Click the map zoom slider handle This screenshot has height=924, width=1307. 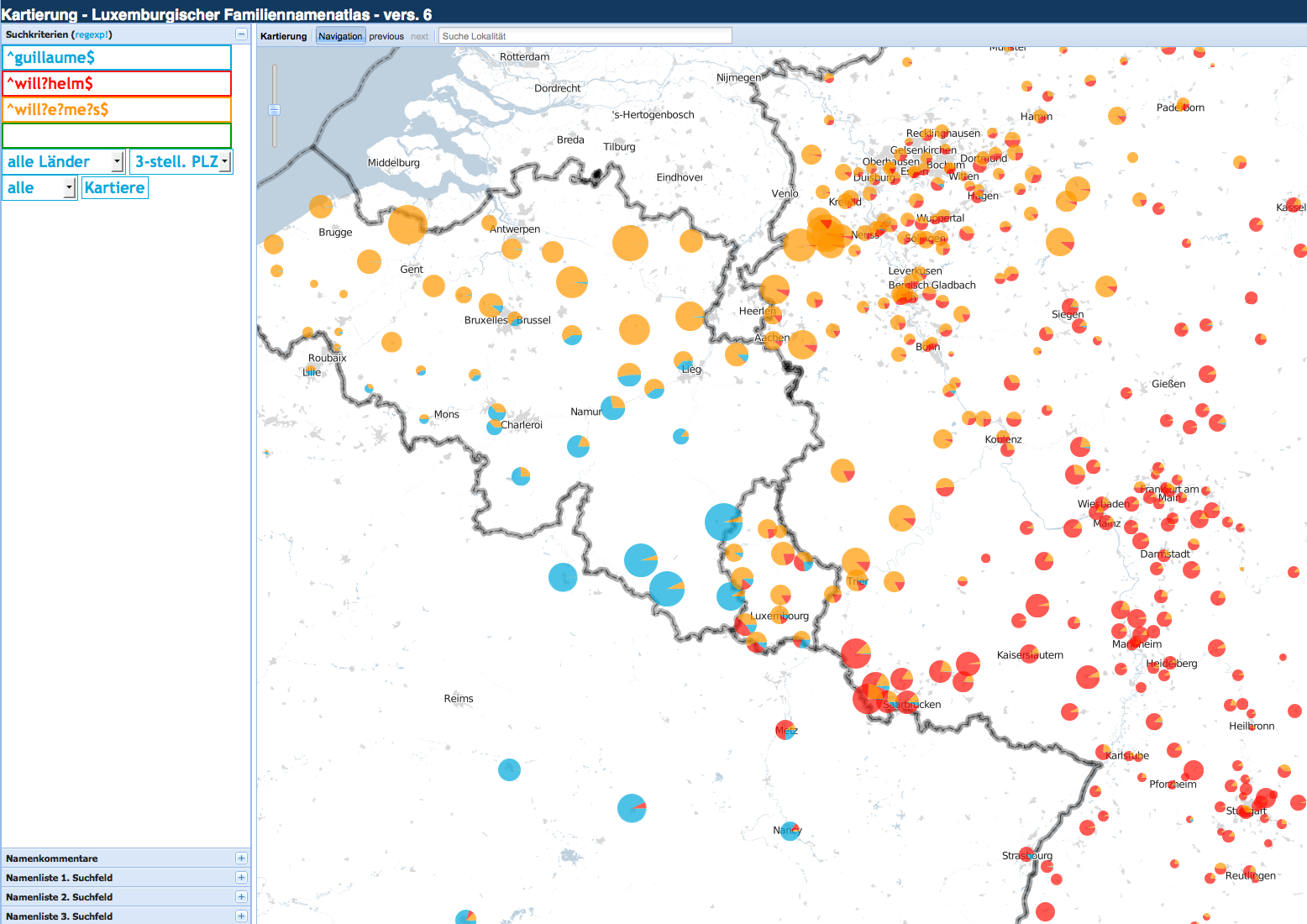(274, 110)
